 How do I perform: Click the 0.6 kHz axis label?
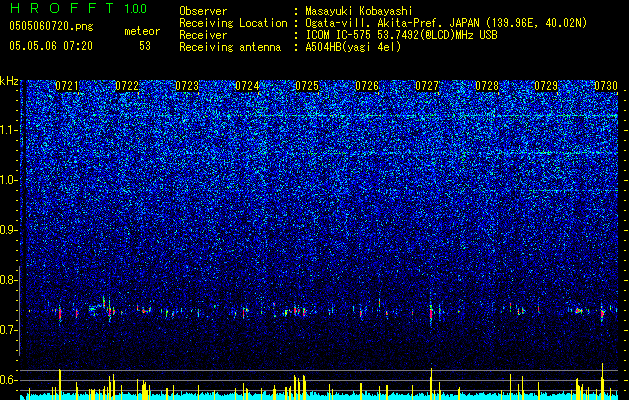coord(8,380)
